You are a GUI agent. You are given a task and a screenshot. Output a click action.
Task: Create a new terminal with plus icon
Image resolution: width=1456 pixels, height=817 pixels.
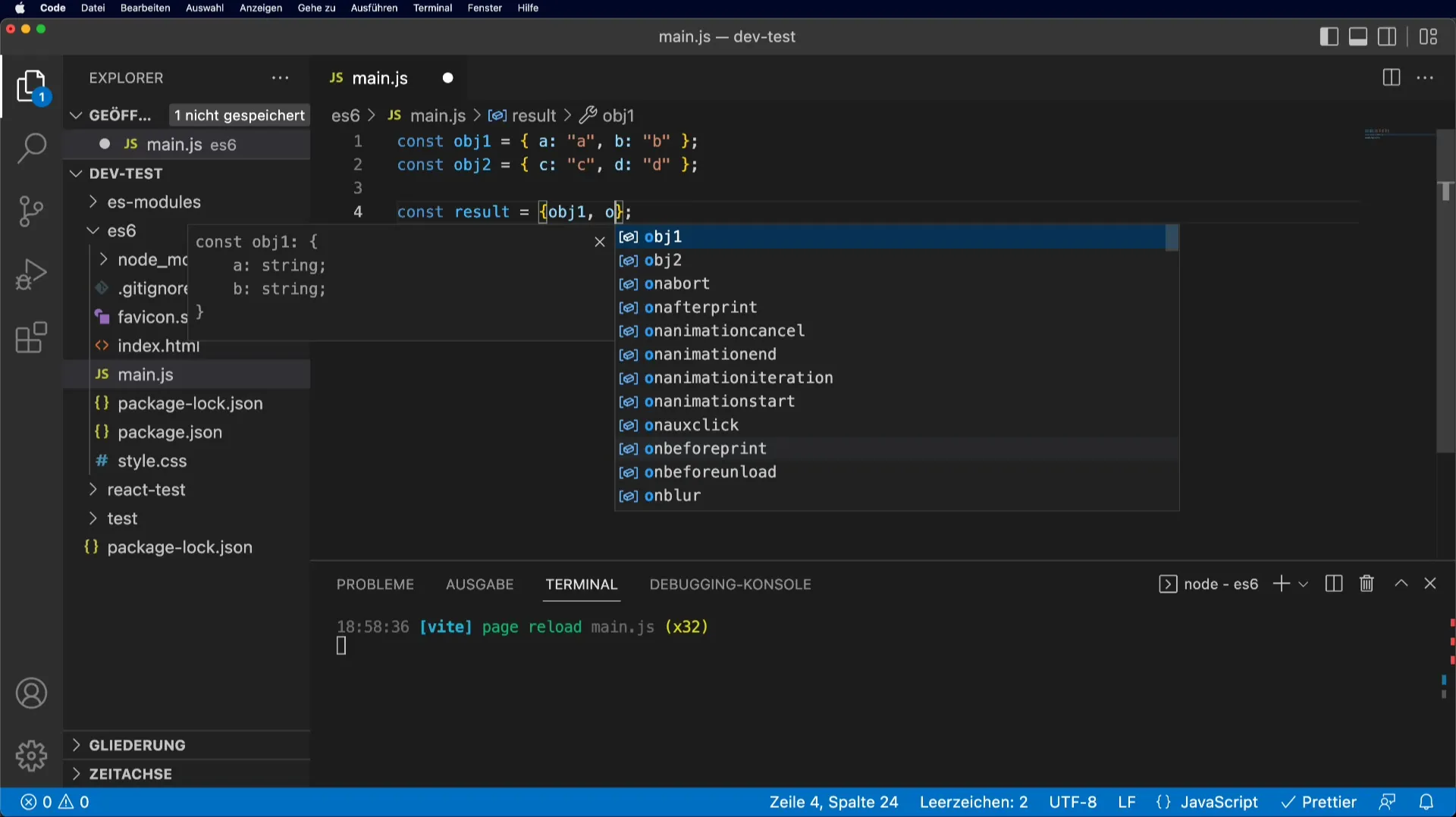(1281, 584)
